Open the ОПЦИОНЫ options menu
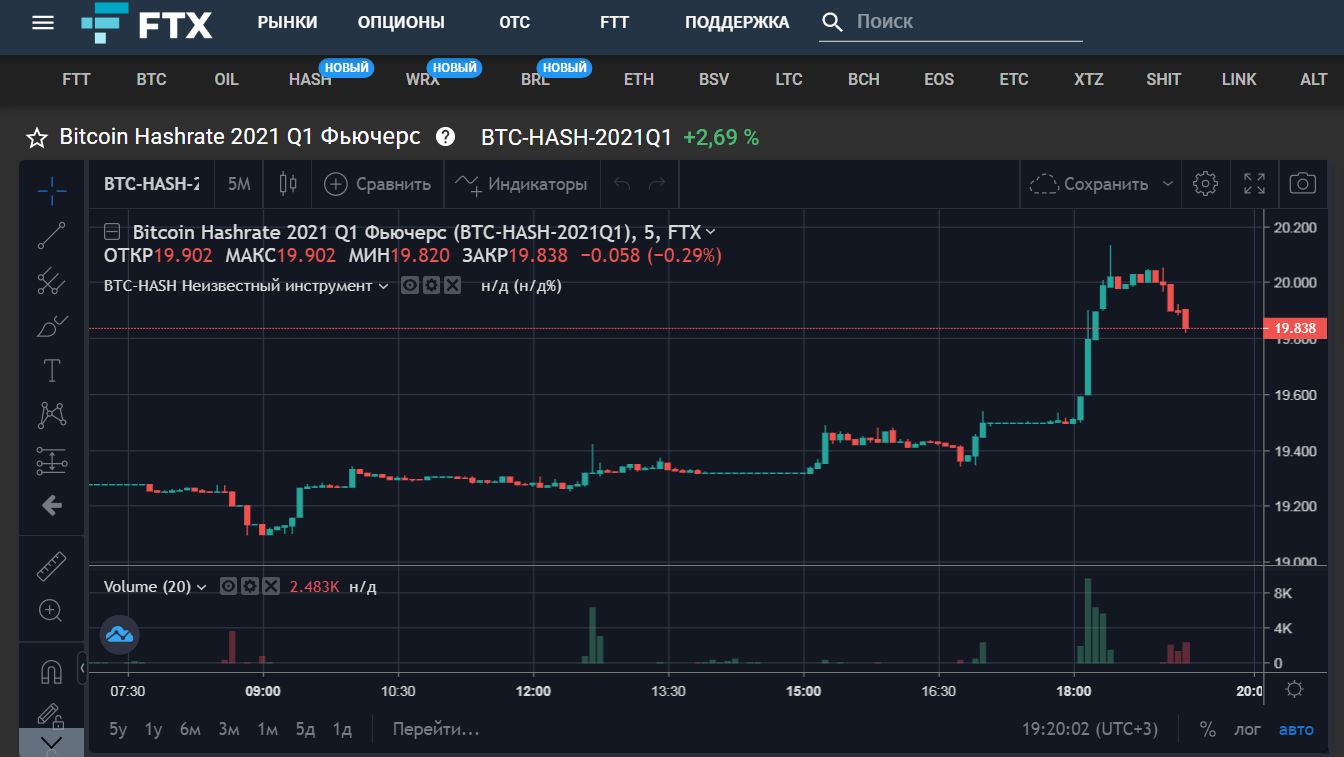This screenshot has height=757, width=1344. (x=401, y=22)
